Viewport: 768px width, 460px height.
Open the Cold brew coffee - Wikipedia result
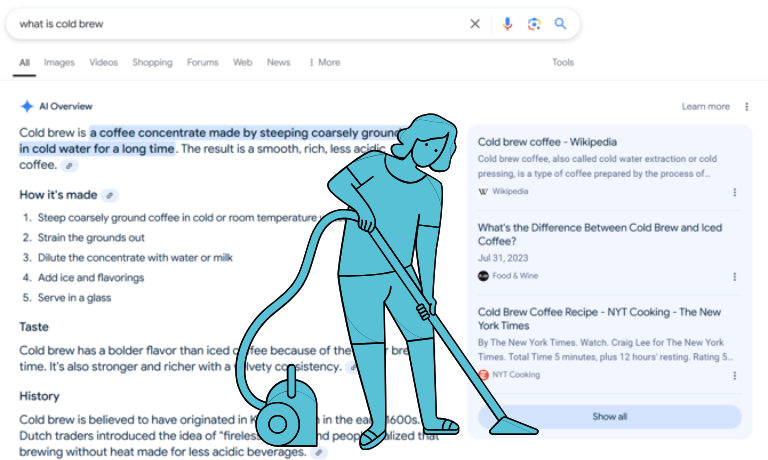pyautogui.click(x=547, y=142)
